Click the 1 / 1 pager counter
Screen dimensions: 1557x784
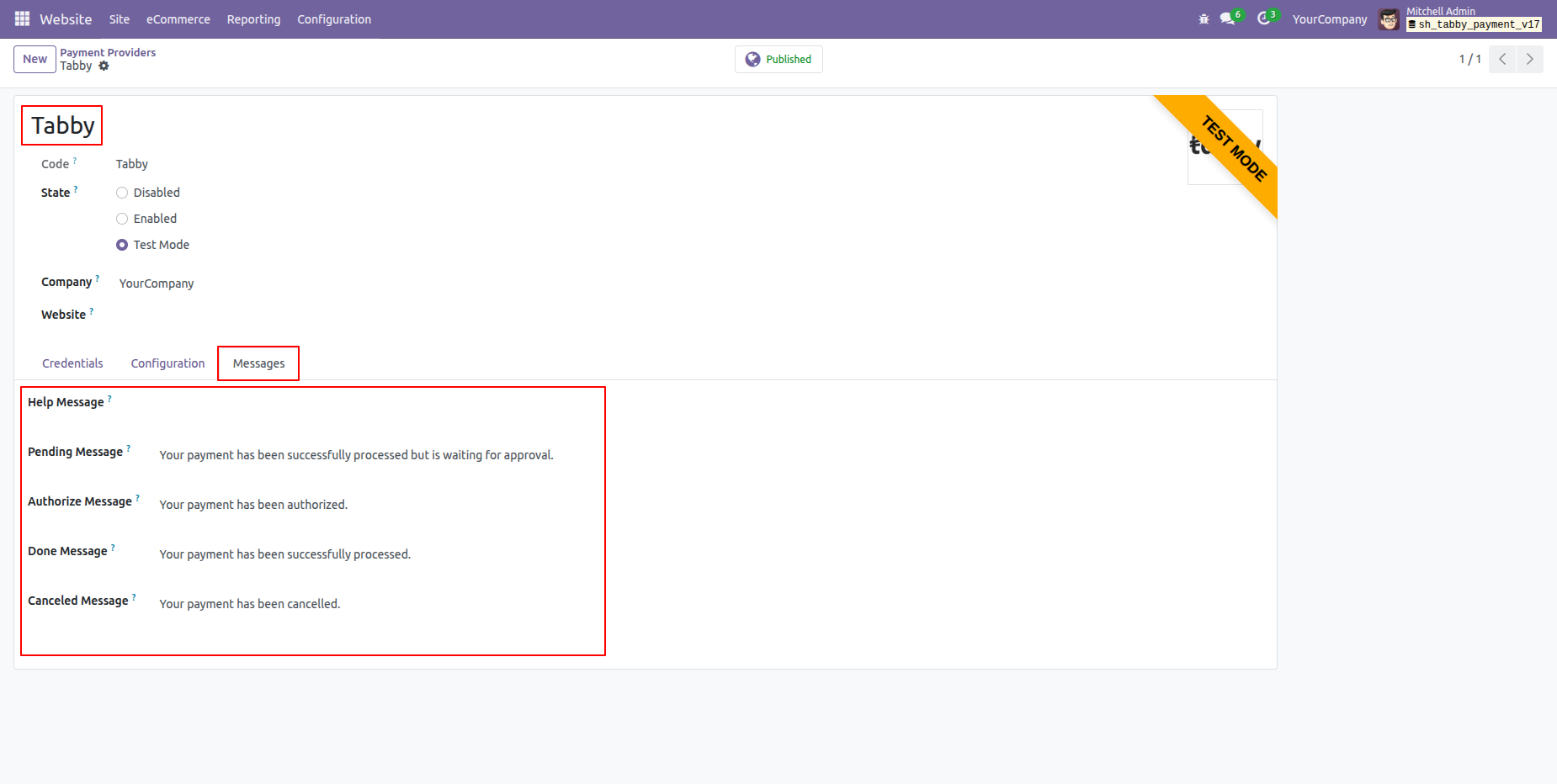1469,59
